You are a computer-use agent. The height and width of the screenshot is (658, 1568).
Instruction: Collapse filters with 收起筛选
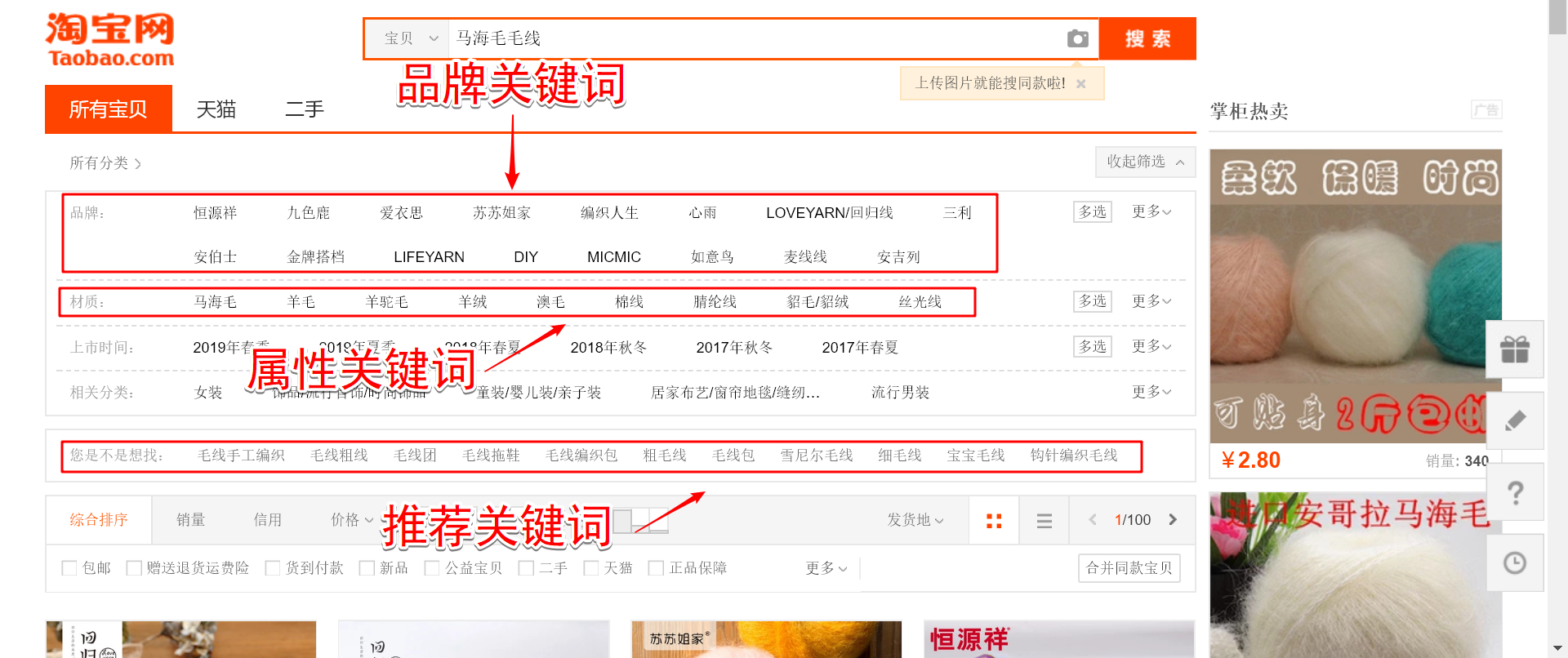[x=1145, y=162]
